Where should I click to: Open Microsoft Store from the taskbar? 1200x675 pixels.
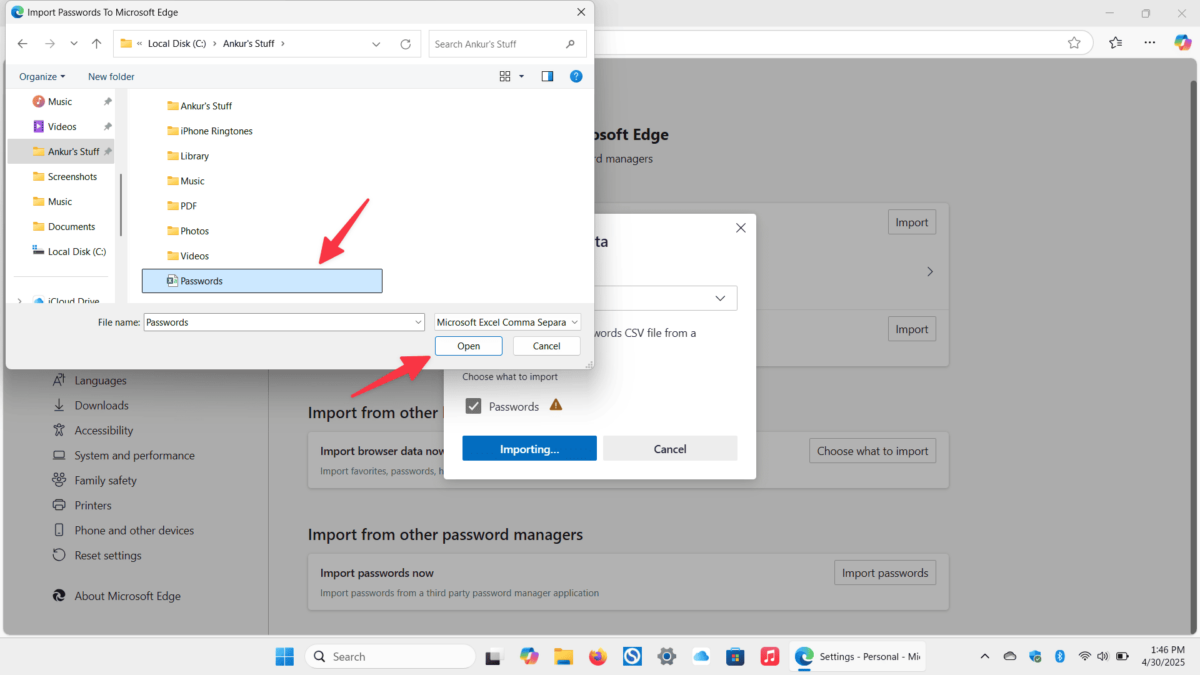pos(735,656)
